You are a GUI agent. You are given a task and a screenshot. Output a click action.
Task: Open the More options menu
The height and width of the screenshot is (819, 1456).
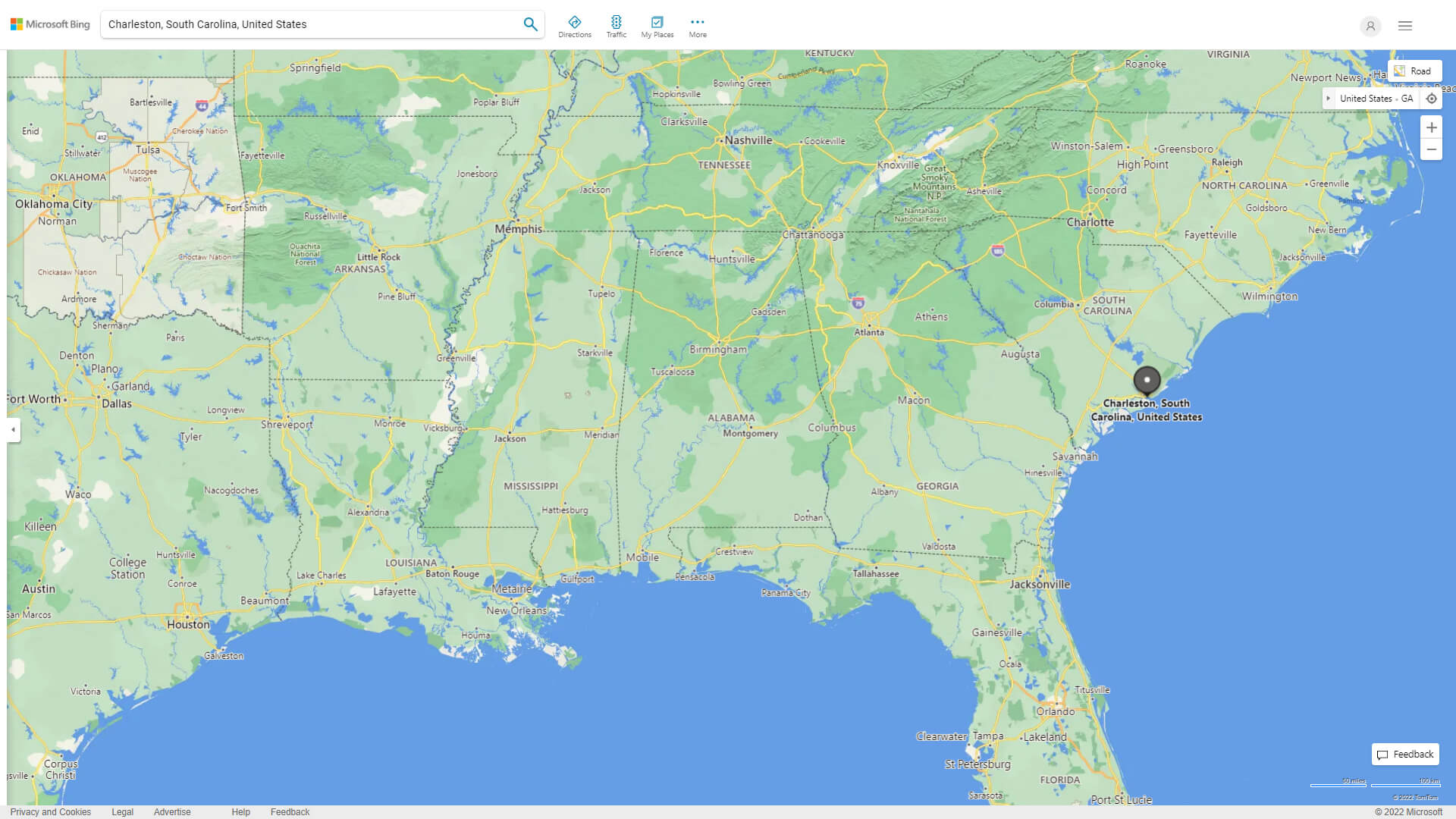pyautogui.click(x=697, y=25)
